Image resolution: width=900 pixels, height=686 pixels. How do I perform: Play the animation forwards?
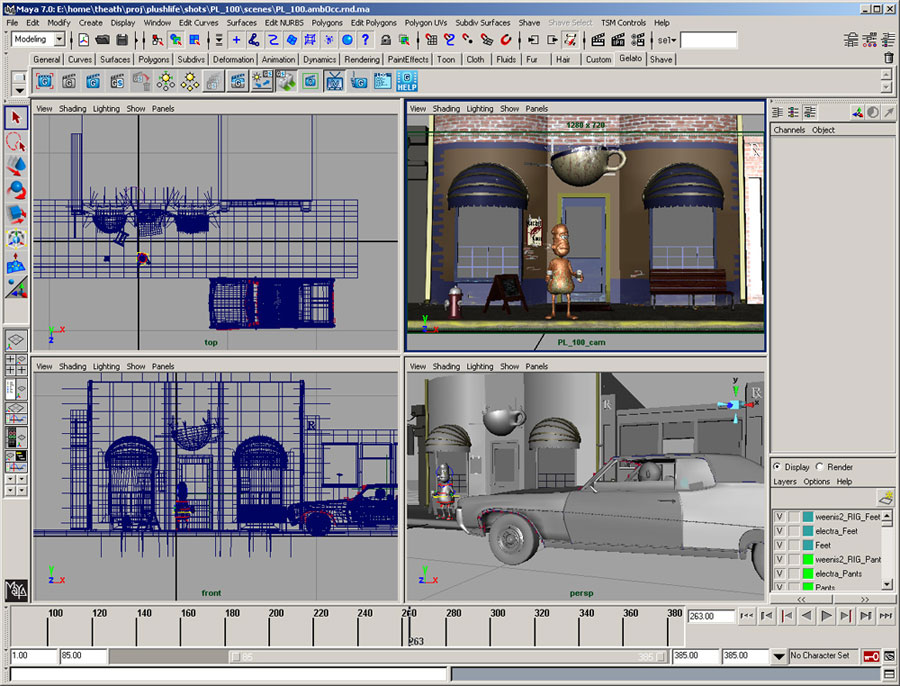click(x=826, y=617)
